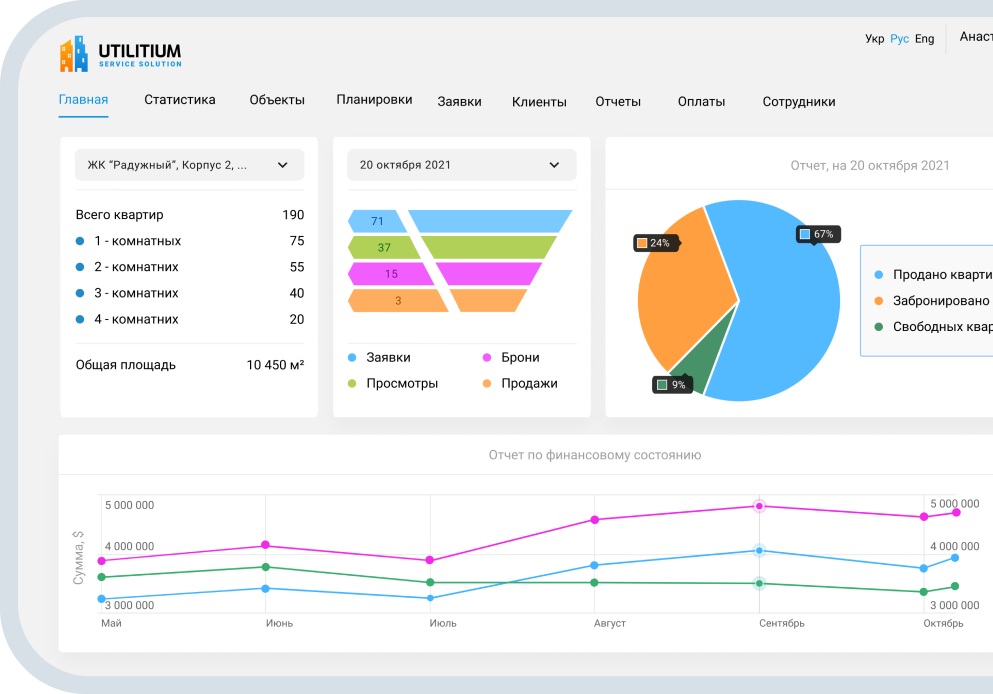Image resolution: width=993 pixels, height=694 pixels.
Task: Toggle the Брони legend item
Action: [511, 357]
